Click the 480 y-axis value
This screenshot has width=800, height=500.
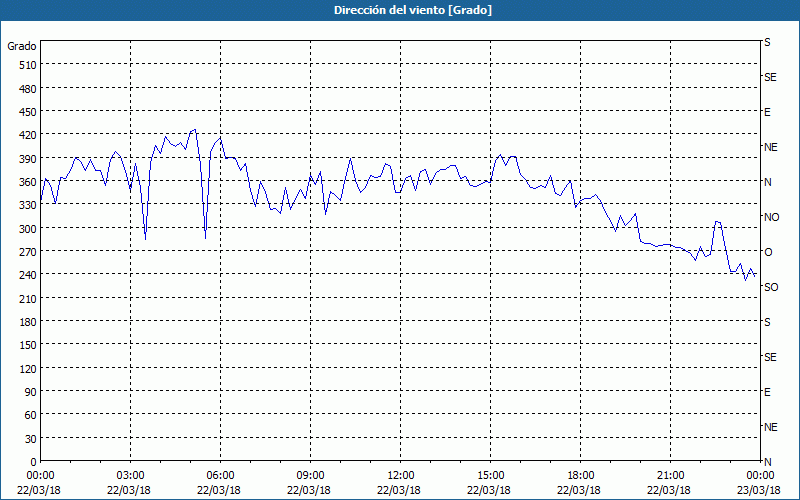28,89
